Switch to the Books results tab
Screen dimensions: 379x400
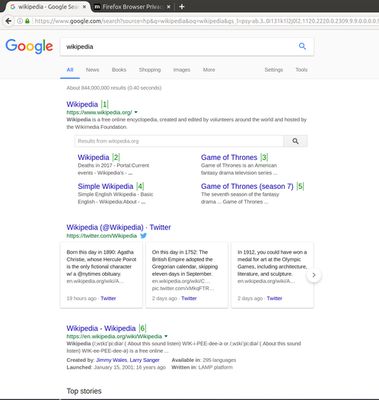point(119,70)
